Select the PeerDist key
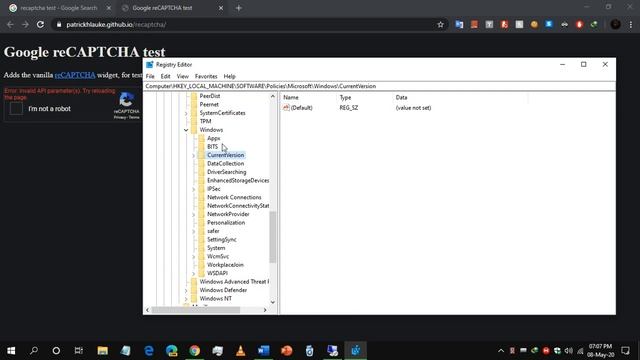The height and width of the screenshot is (360, 640). 210,96
